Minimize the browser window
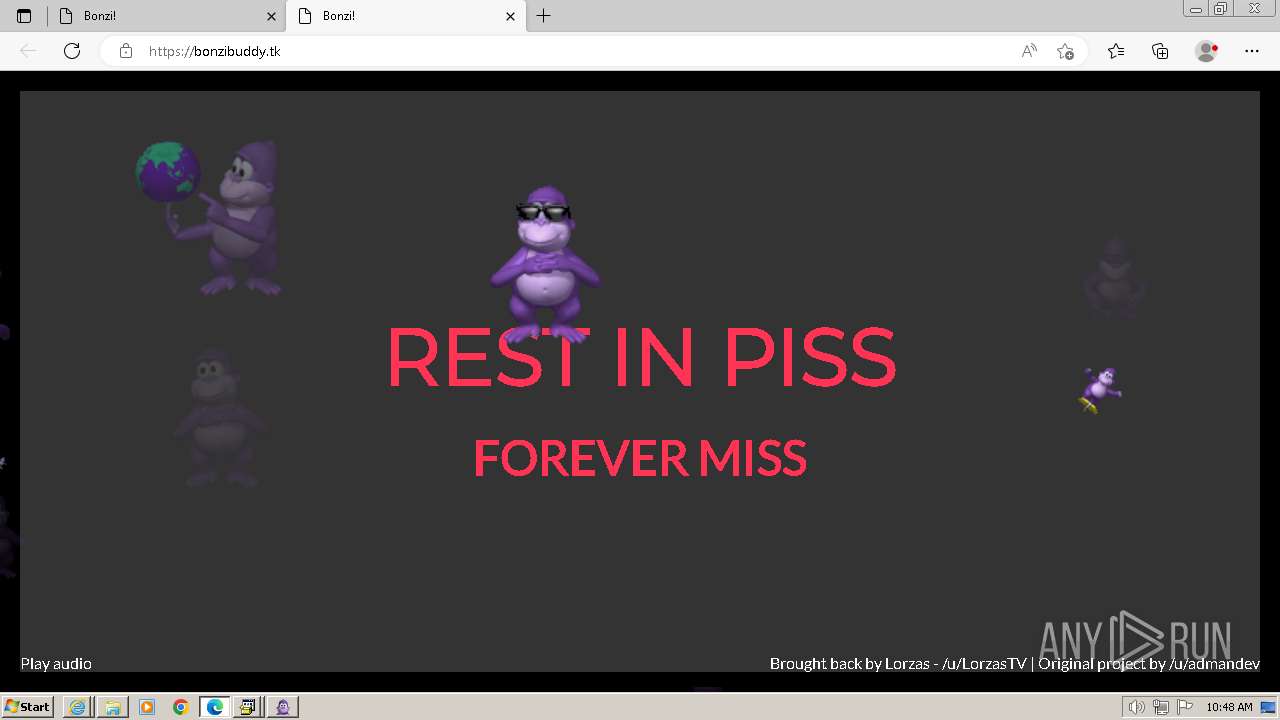The width and height of the screenshot is (1280, 720). pos(1196,9)
